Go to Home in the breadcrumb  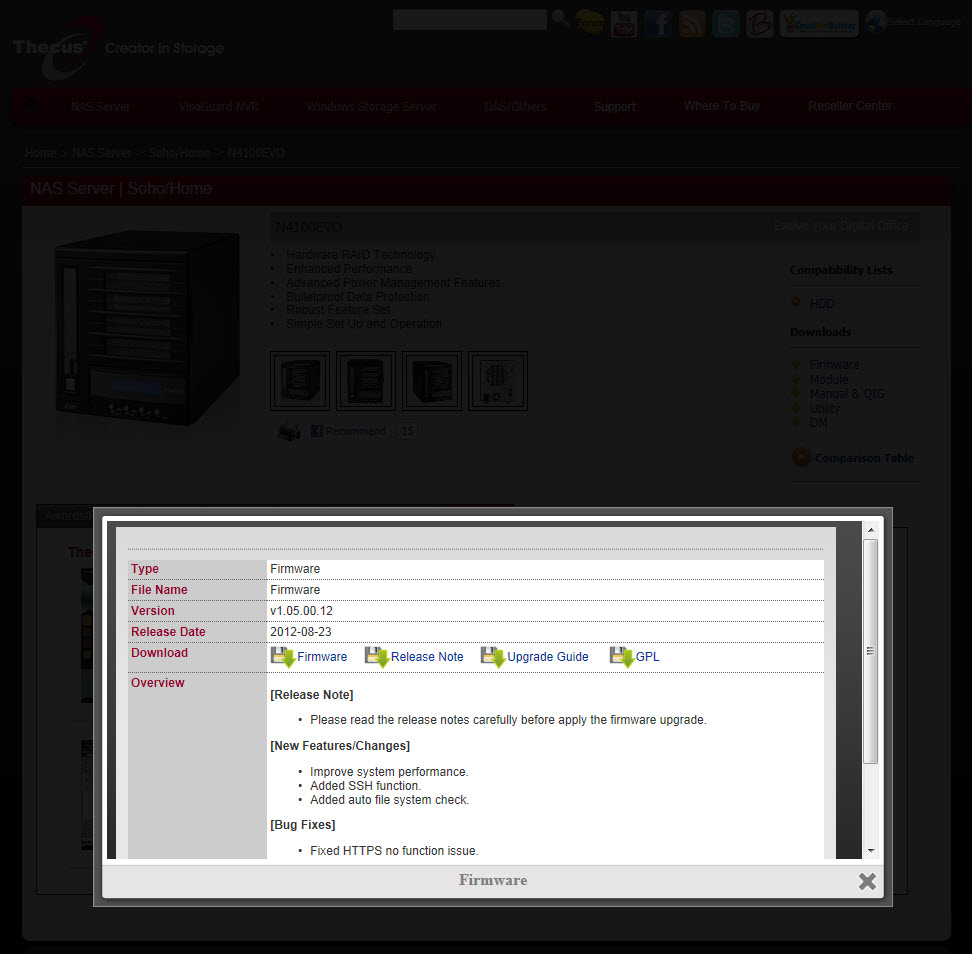[40, 152]
